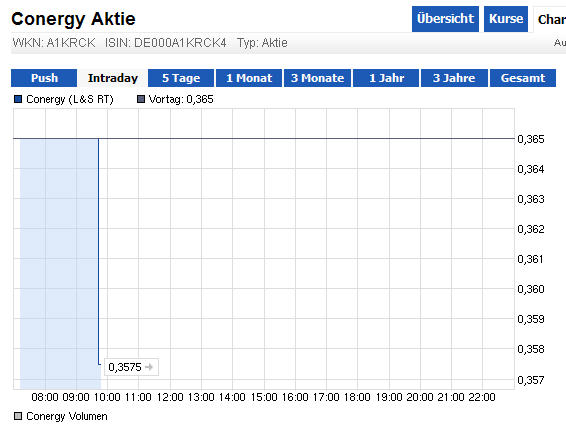This screenshot has height=425, width=566.
Task: Click the 0,3575 current price tag
Action: pos(131,367)
